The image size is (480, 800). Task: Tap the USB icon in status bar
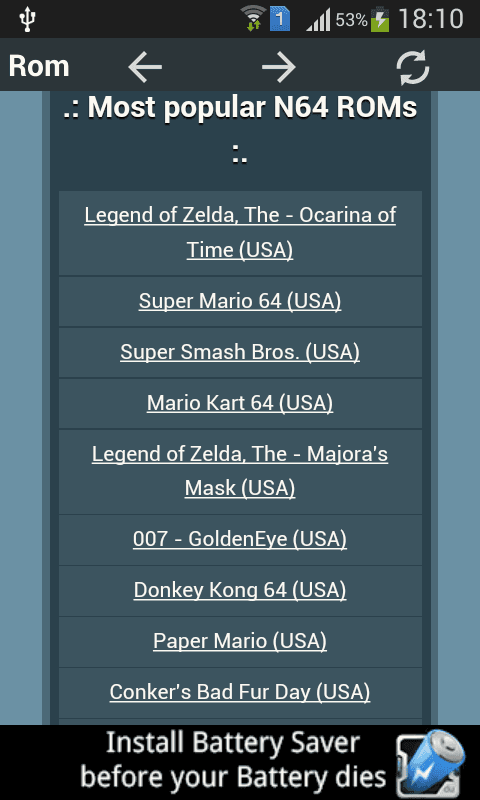click(27, 20)
